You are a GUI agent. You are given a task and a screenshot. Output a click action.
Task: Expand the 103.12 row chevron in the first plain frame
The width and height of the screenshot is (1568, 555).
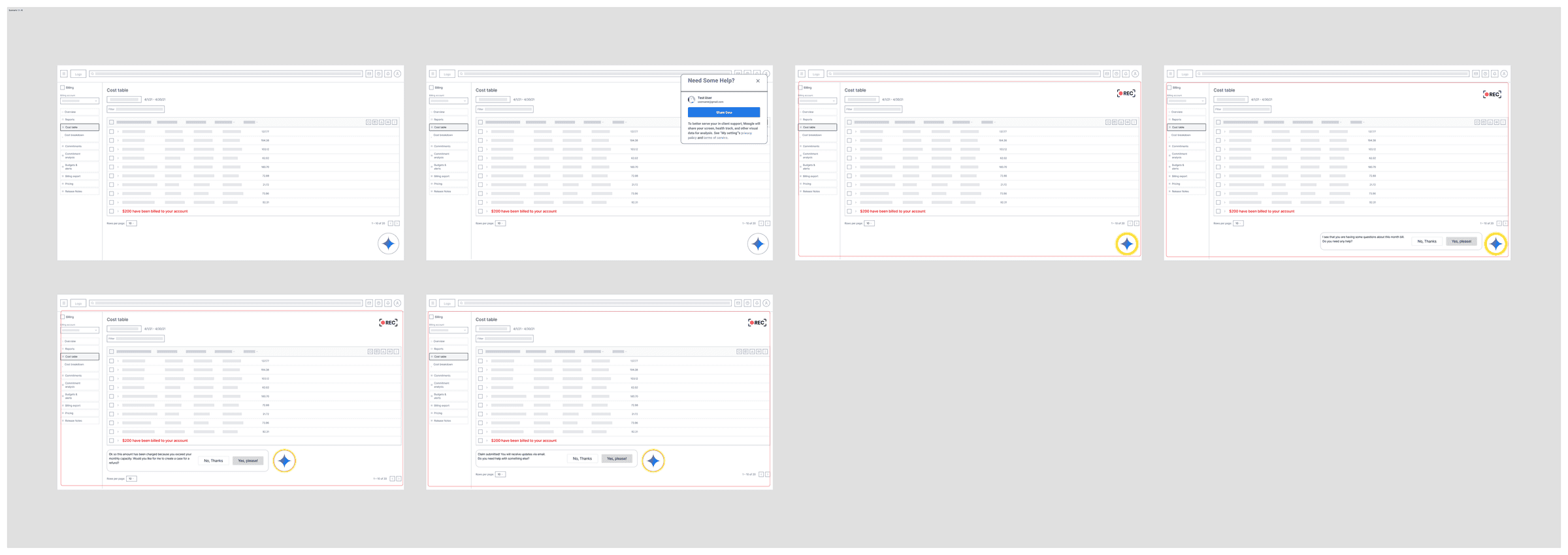[x=118, y=149]
